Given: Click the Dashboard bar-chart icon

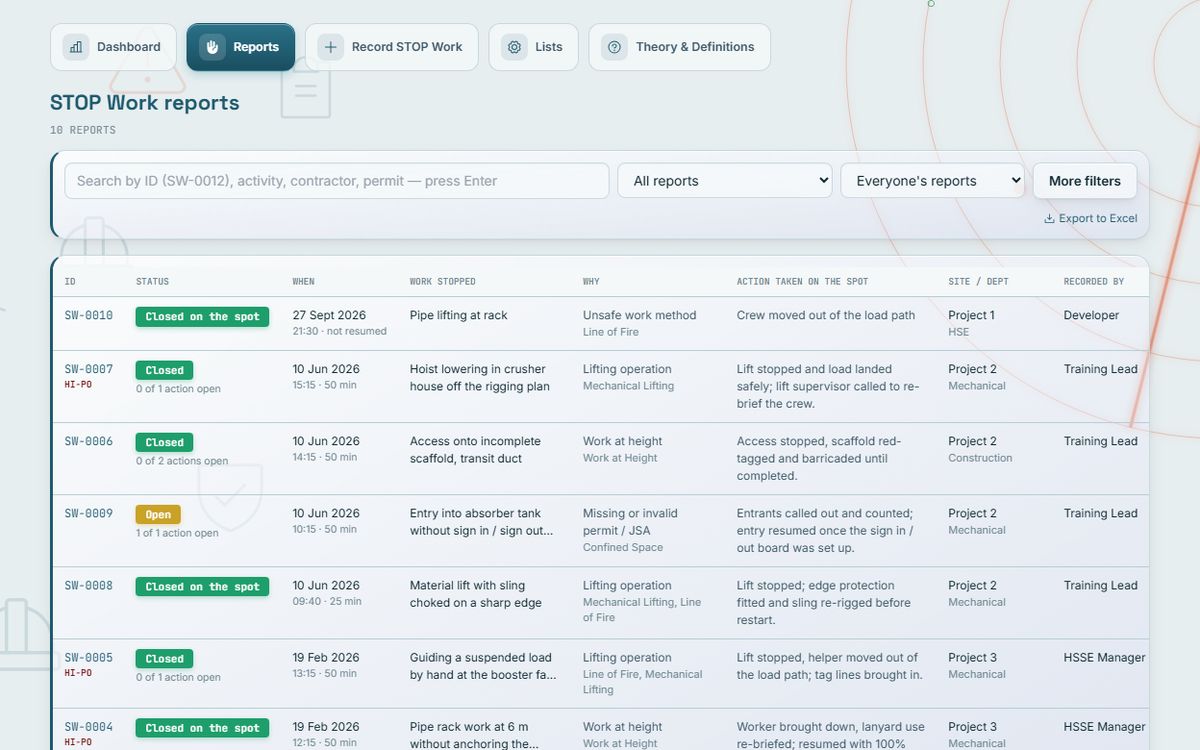Looking at the screenshot, I should tap(76, 47).
